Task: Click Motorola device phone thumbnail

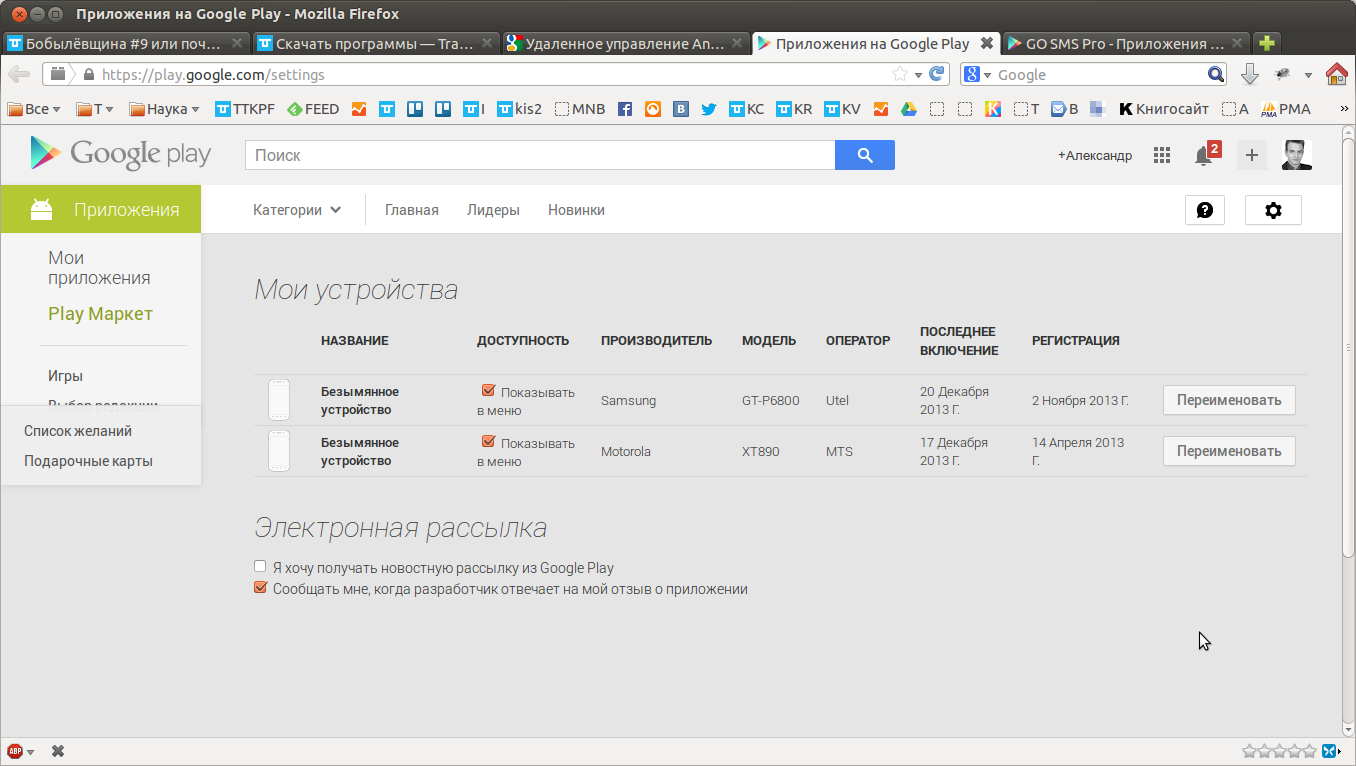Action: click(279, 451)
